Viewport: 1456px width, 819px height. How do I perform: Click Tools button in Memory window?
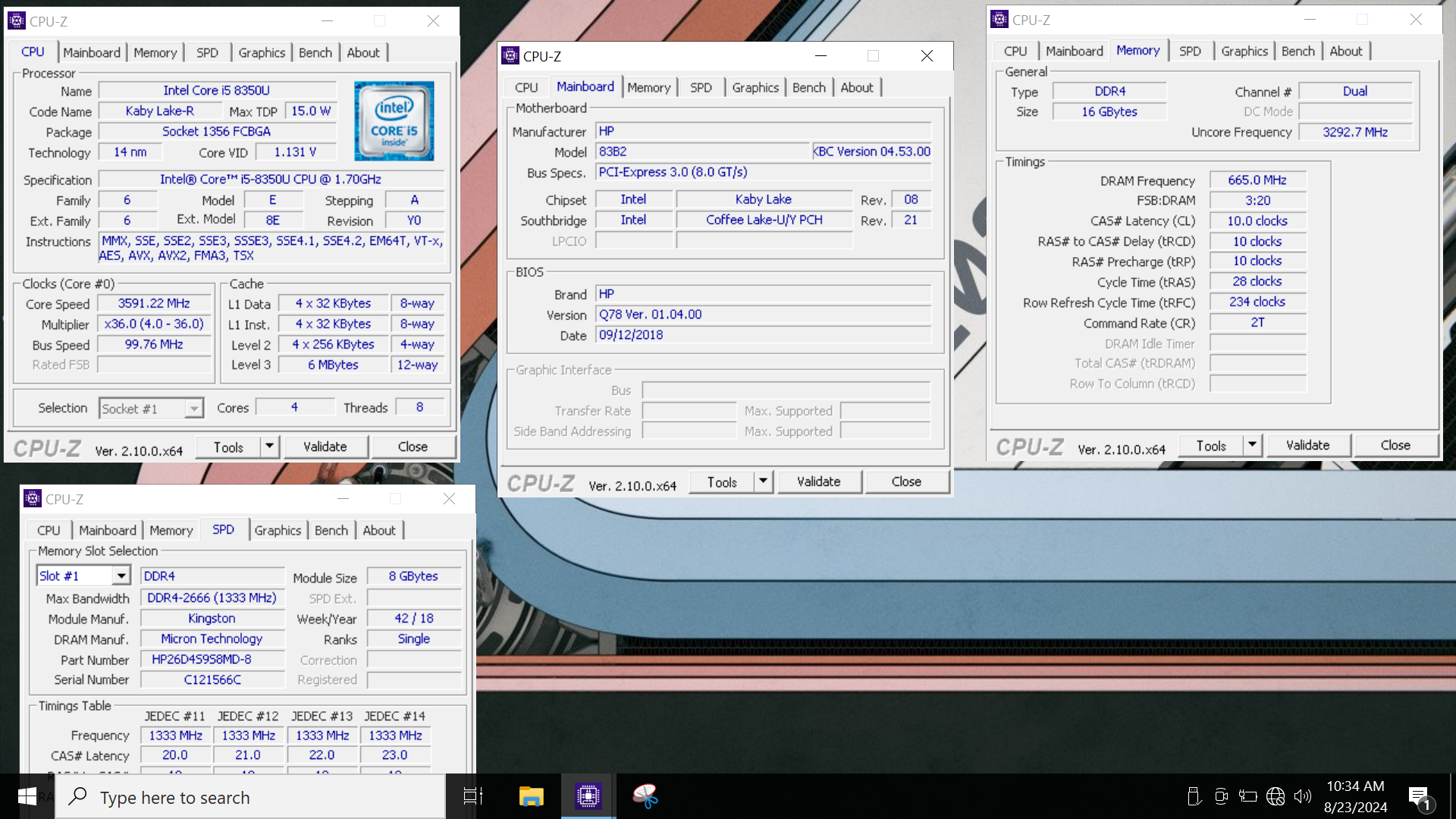coord(1211,445)
